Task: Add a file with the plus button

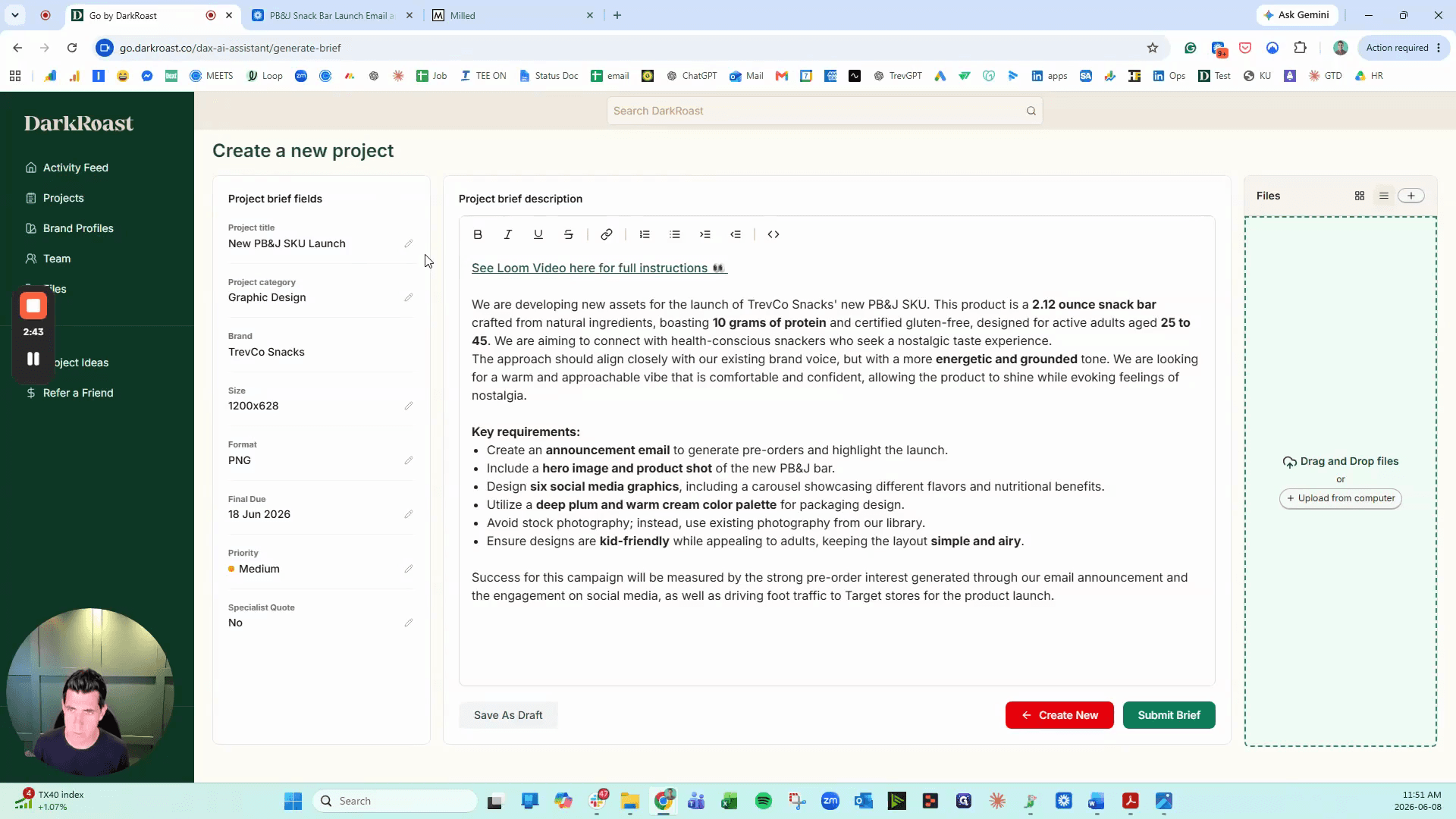Action: (1411, 196)
